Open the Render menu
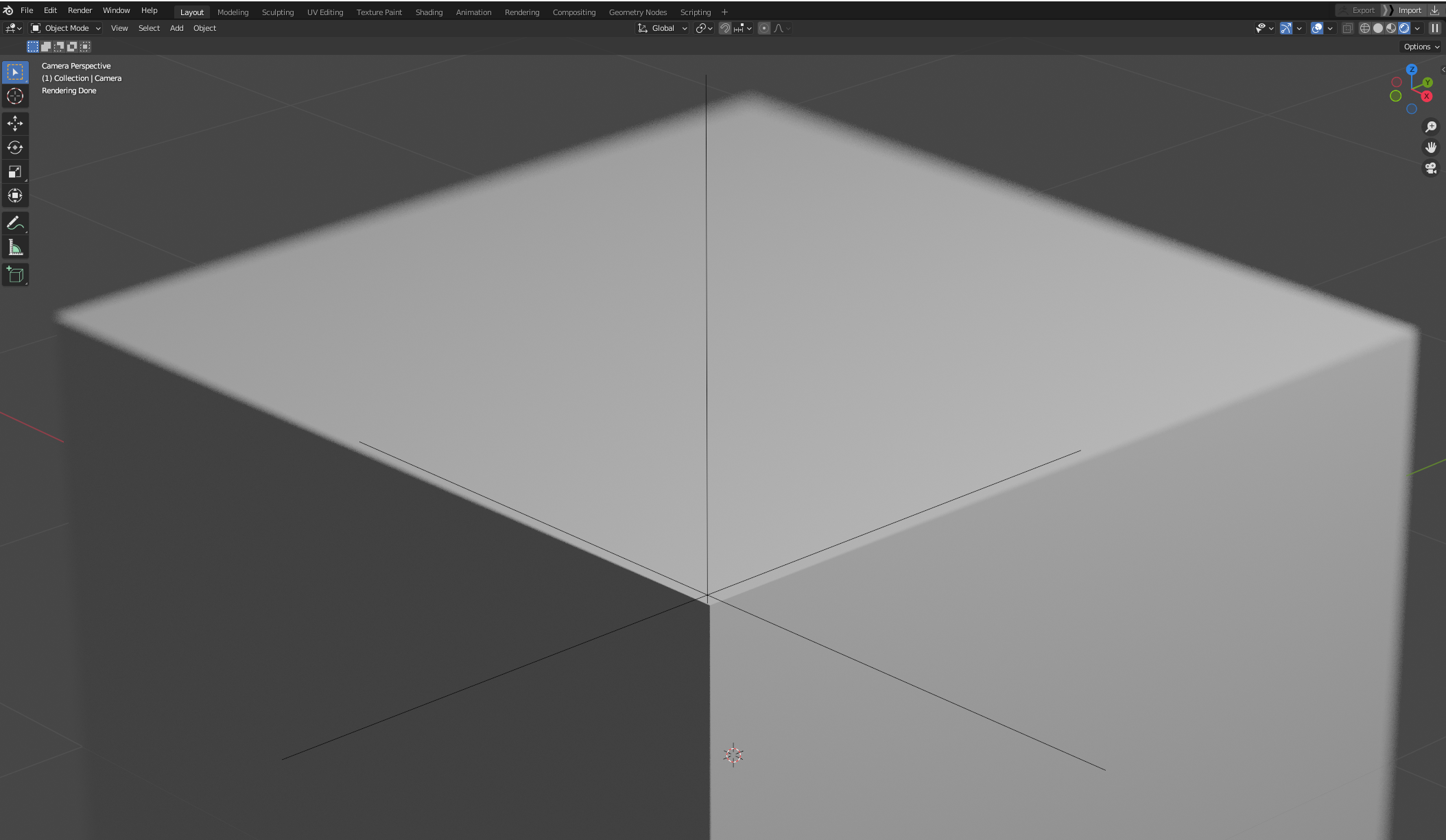This screenshot has height=840, width=1446. pyautogui.click(x=80, y=10)
